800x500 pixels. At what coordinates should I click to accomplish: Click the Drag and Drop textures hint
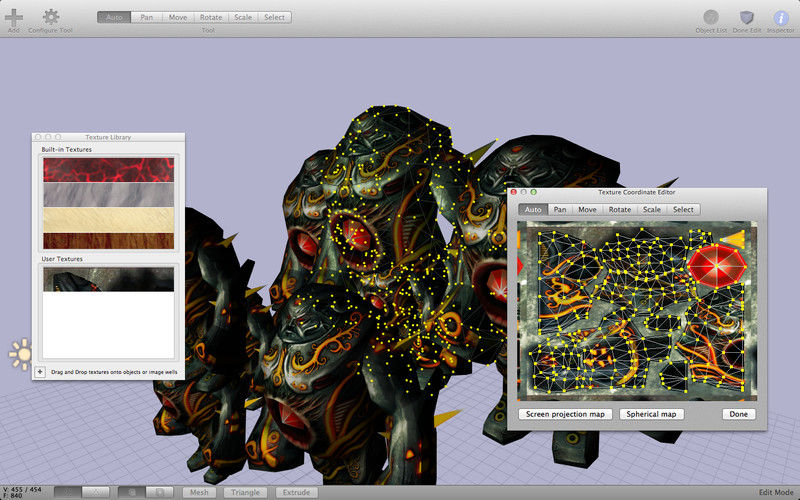click(114, 372)
